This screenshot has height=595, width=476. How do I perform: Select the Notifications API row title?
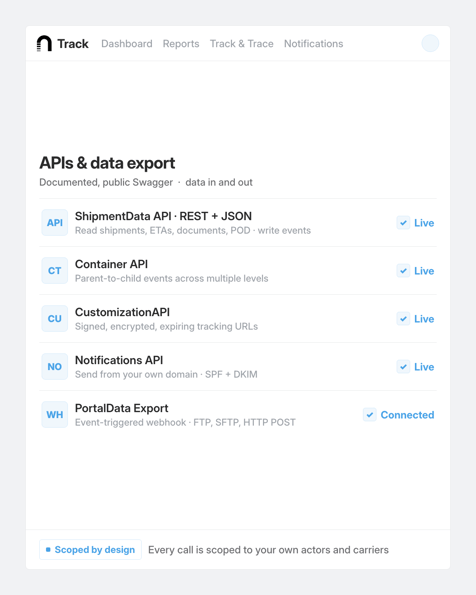[x=119, y=360]
